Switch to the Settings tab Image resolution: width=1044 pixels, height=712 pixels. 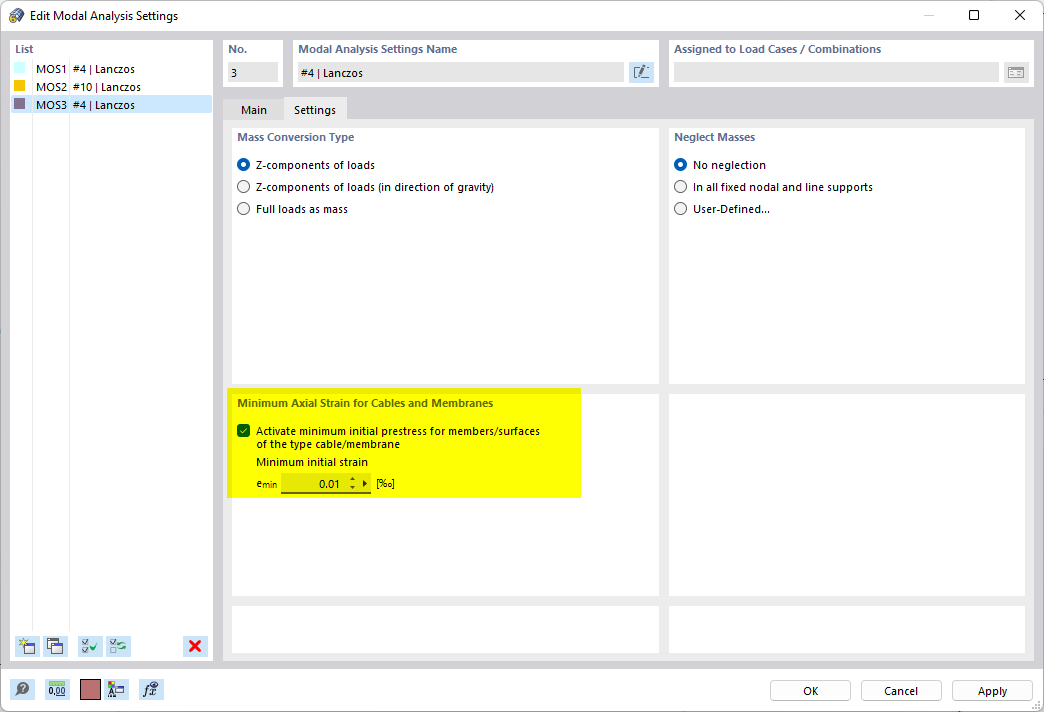pyautogui.click(x=315, y=110)
